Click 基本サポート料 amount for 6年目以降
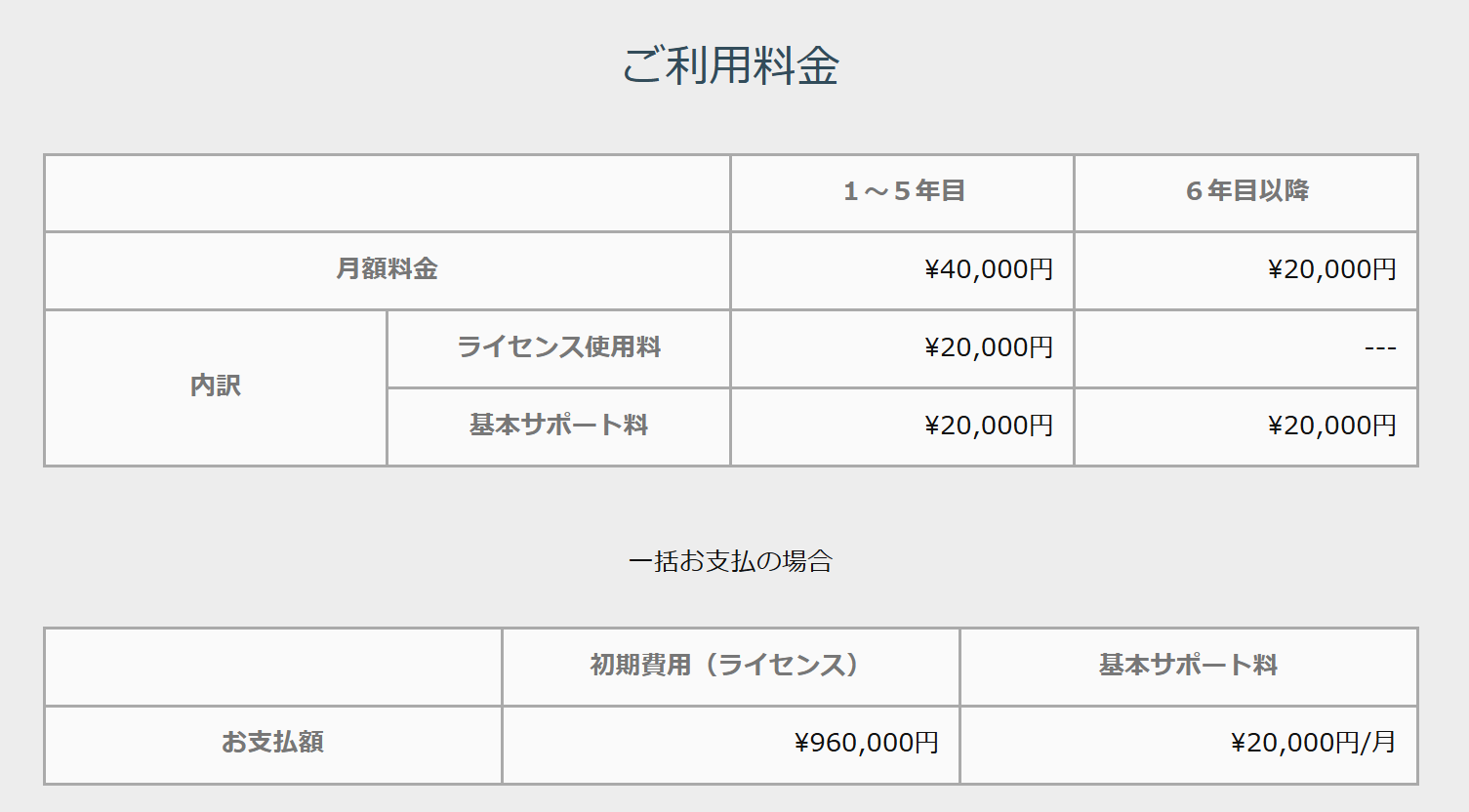This screenshot has height=812, width=1469. [1331, 426]
